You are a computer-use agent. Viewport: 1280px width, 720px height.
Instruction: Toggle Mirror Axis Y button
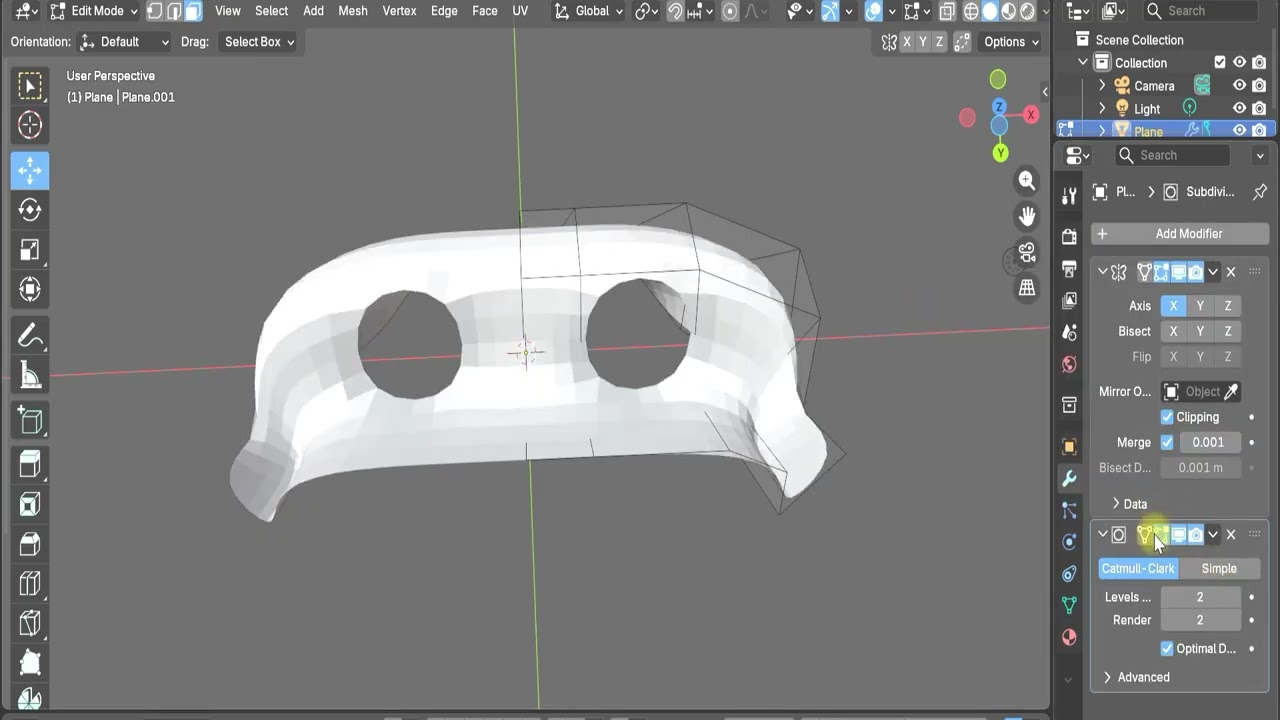[x=1200, y=306]
